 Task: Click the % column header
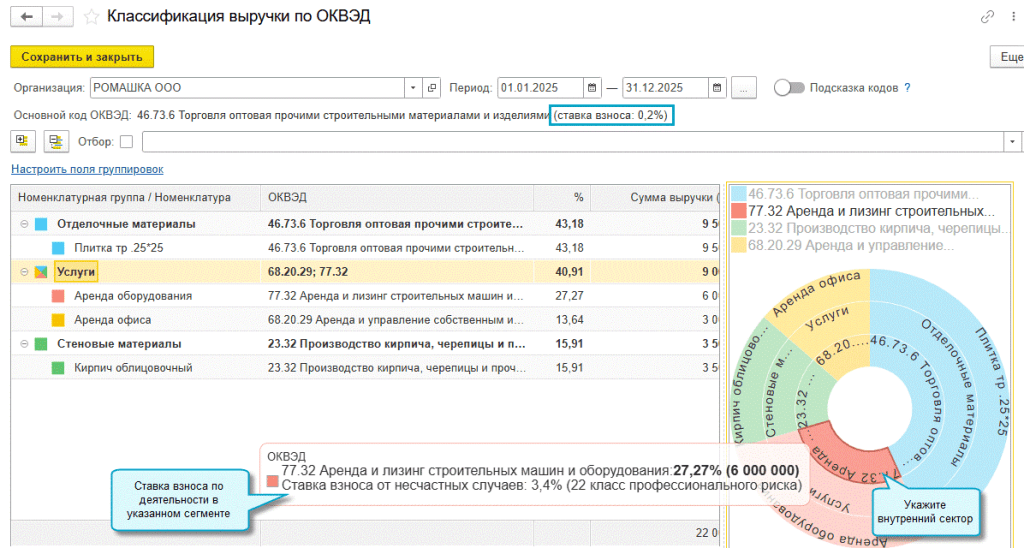[x=562, y=197]
